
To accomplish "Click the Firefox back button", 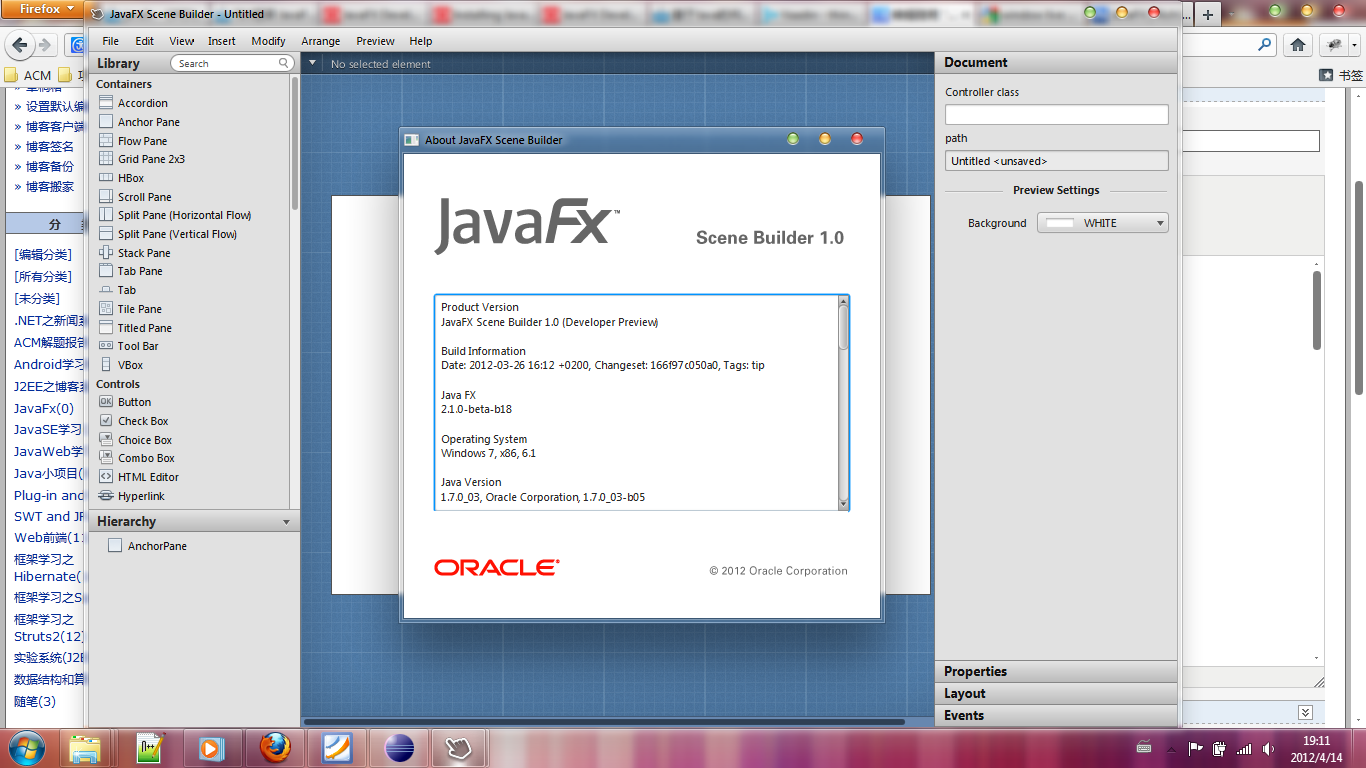I will pyautogui.click(x=20, y=45).
